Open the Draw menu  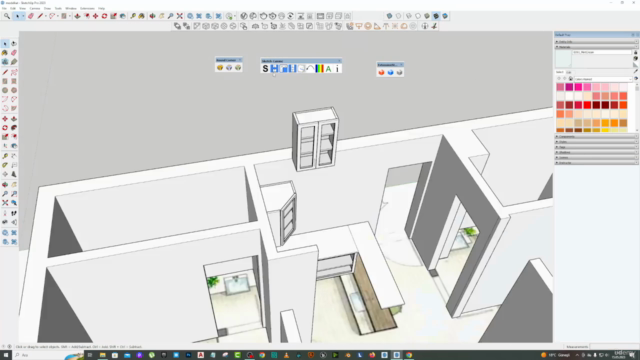click(x=47, y=8)
